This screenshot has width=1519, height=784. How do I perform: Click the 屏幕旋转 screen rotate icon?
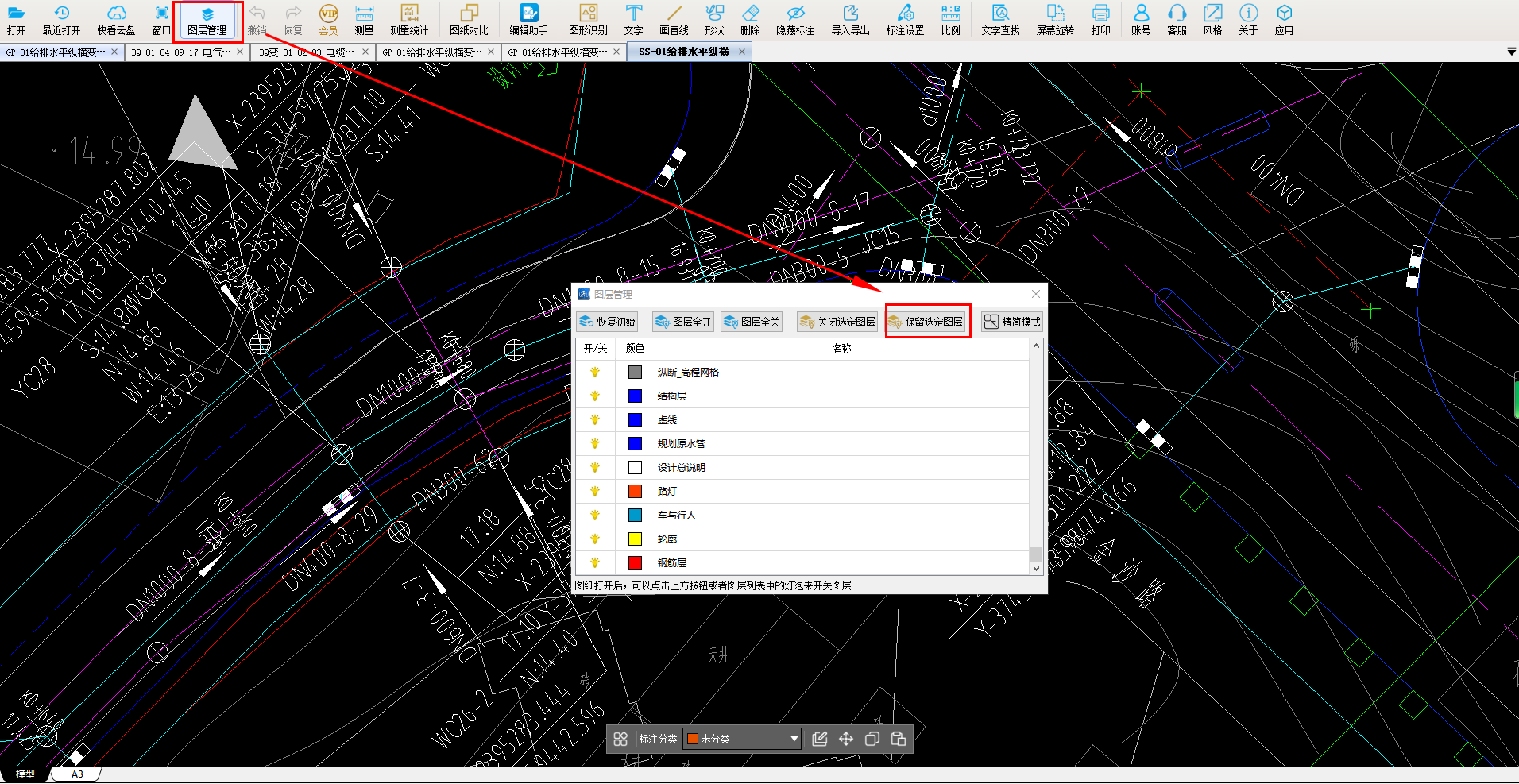[x=1054, y=21]
